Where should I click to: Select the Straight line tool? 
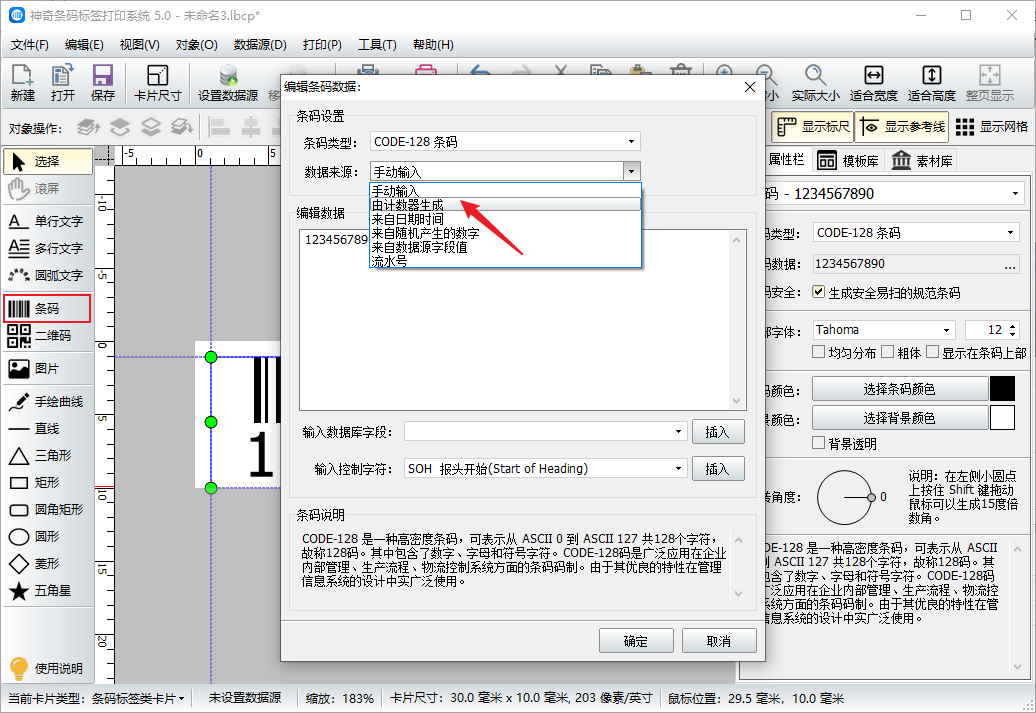[x=48, y=429]
